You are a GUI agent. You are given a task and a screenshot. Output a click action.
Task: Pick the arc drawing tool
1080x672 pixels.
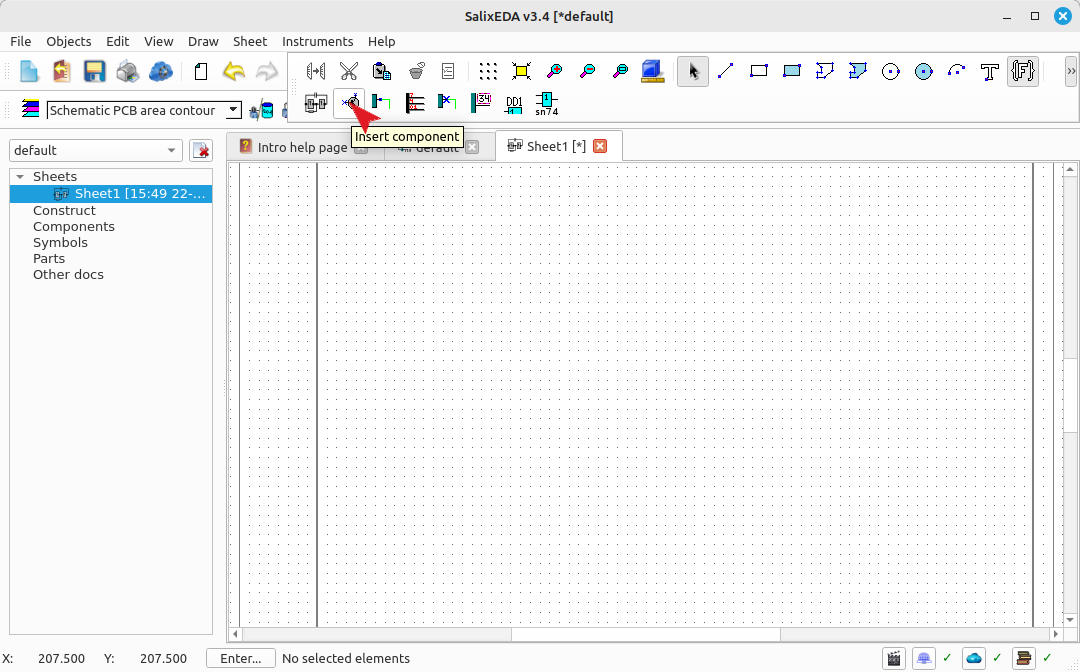pos(957,71)
